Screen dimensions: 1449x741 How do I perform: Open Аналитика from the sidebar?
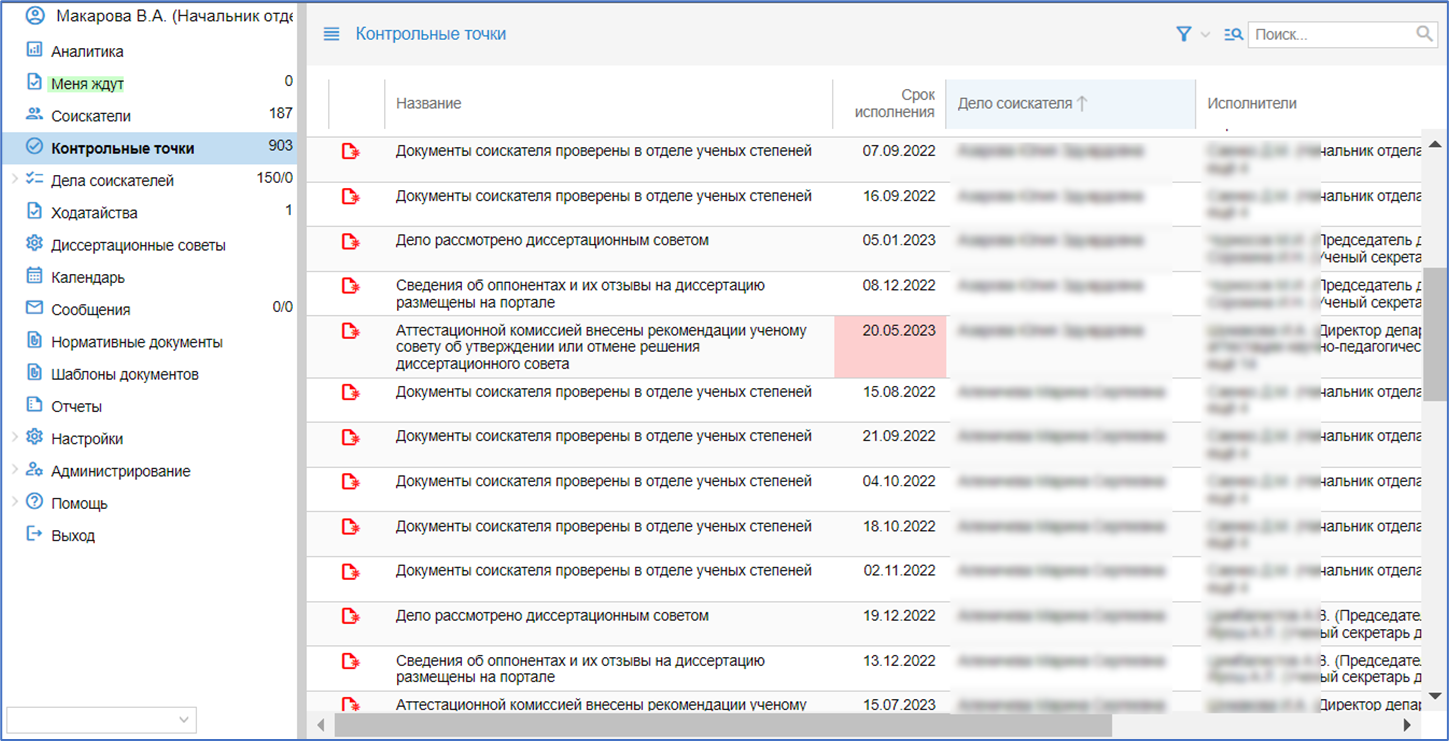point(87,51)
